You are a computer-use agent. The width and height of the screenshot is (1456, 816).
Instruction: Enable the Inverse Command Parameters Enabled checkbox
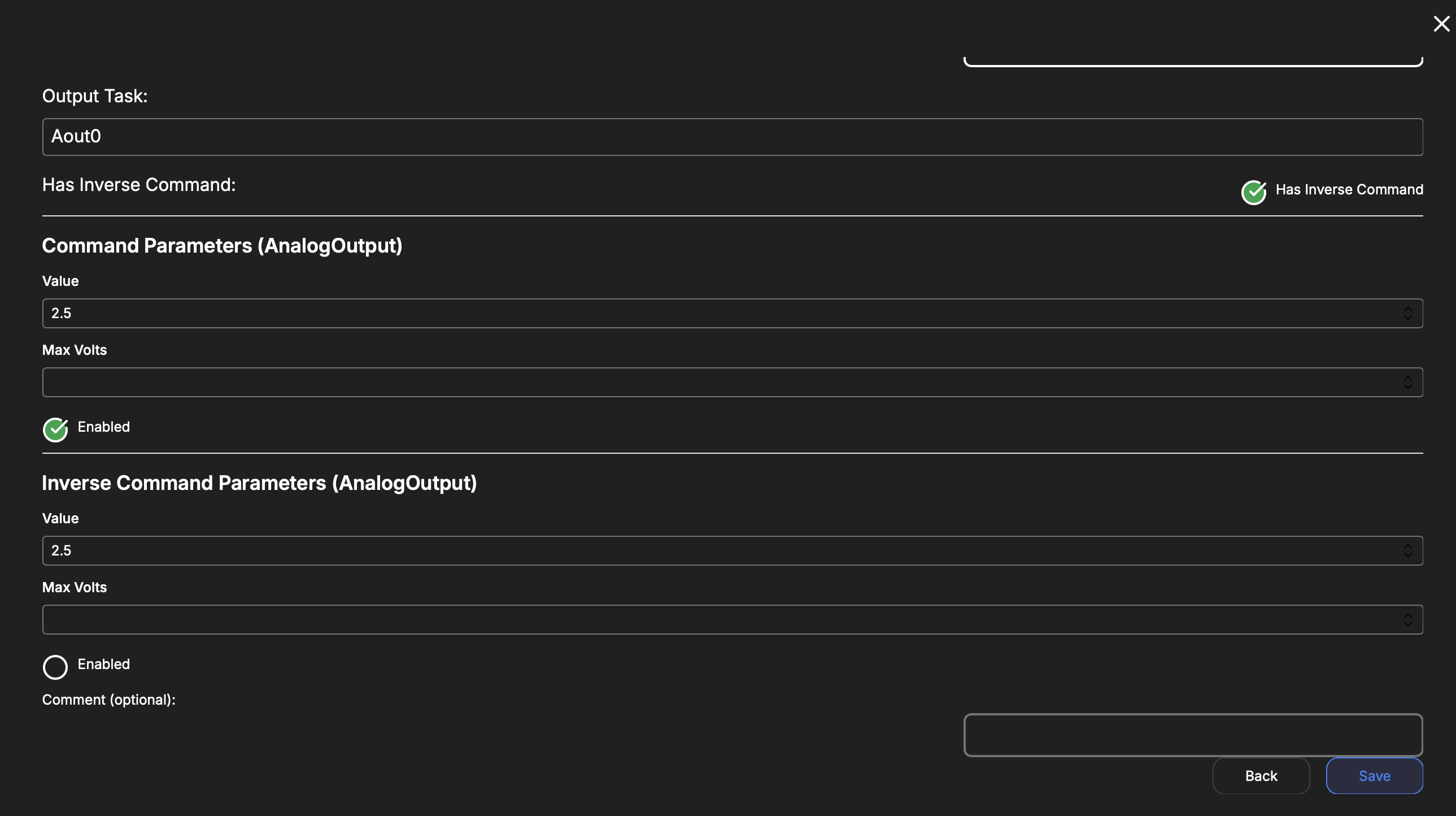click(55, 667)
